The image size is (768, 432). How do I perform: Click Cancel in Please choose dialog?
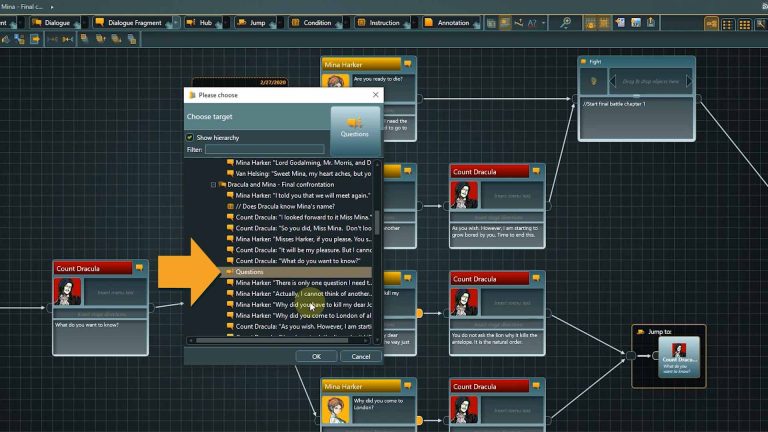(360, 356)
